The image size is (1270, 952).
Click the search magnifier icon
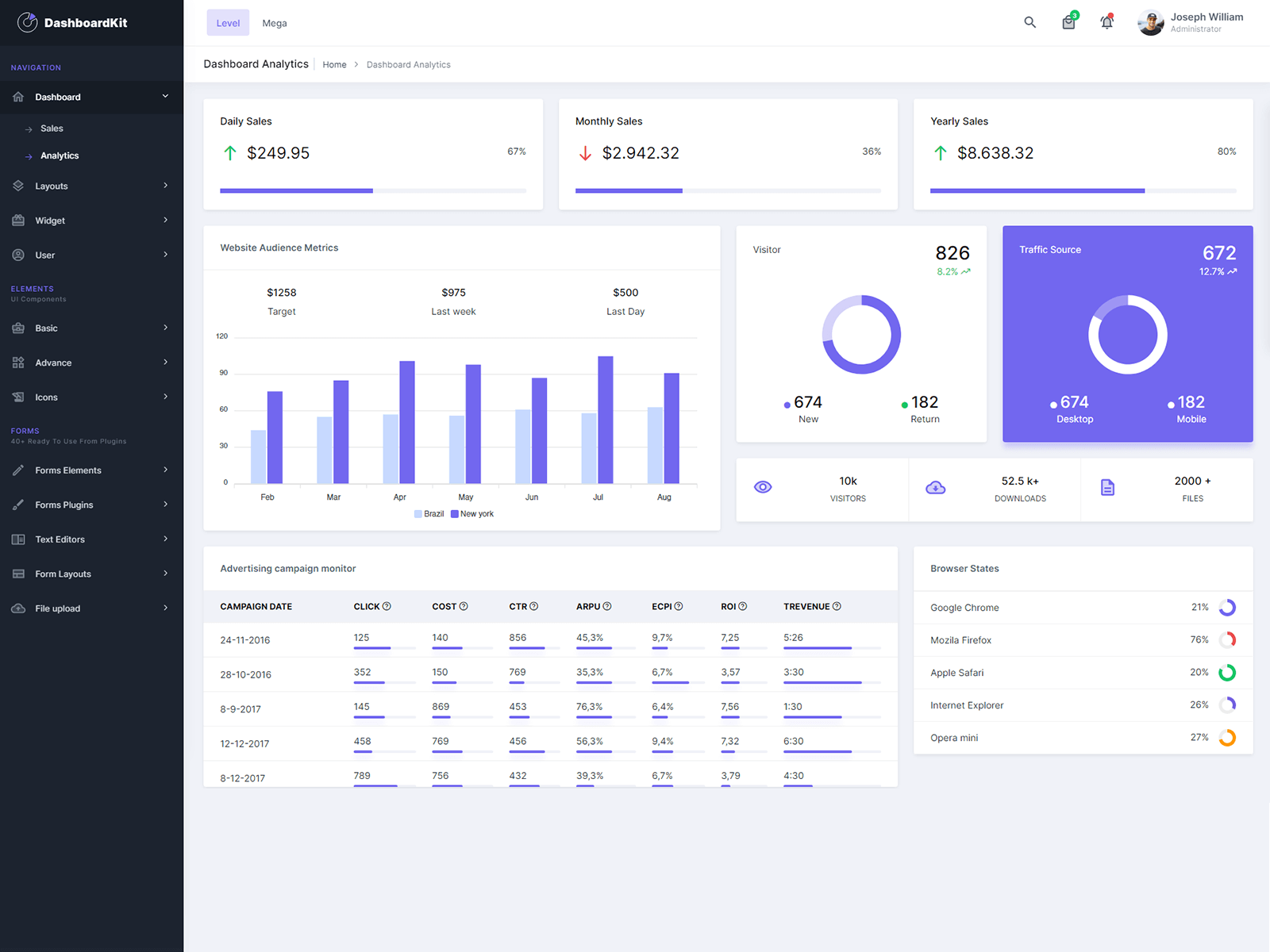click(x=1029, y=22)
